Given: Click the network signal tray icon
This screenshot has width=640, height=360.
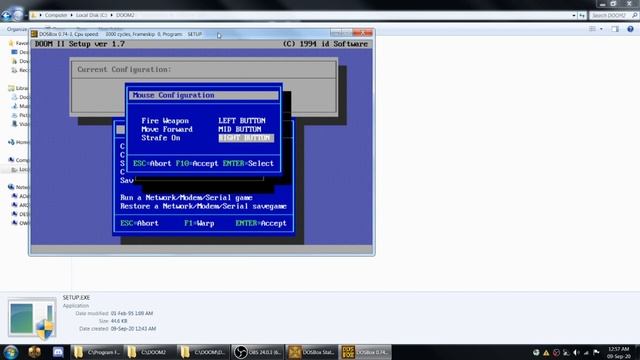Looking at the screenshot, I should [x=586, y=352].
